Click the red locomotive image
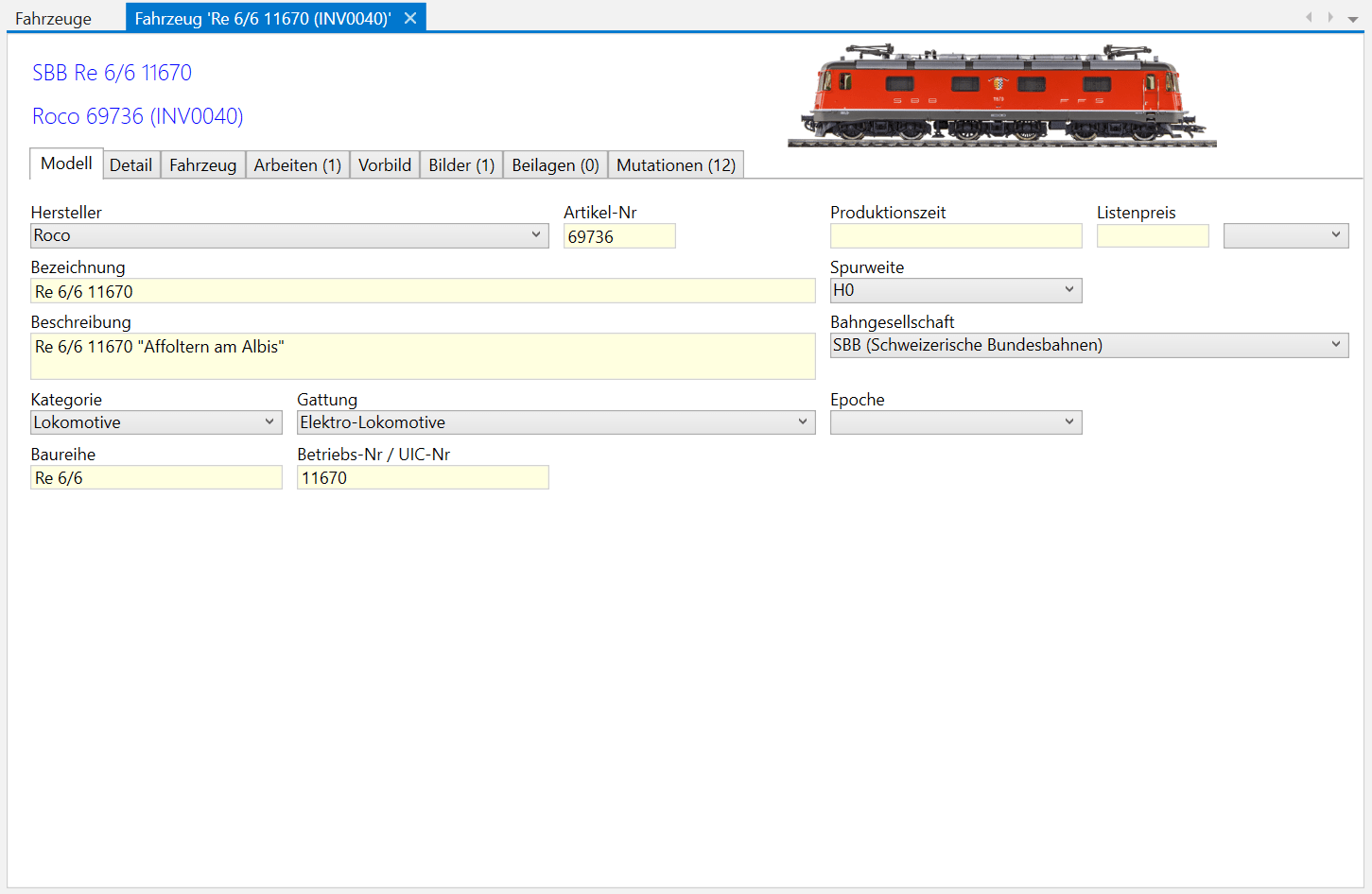Image resolution: width=1372 pixels, height=894 pixels. click(1001, 95)
